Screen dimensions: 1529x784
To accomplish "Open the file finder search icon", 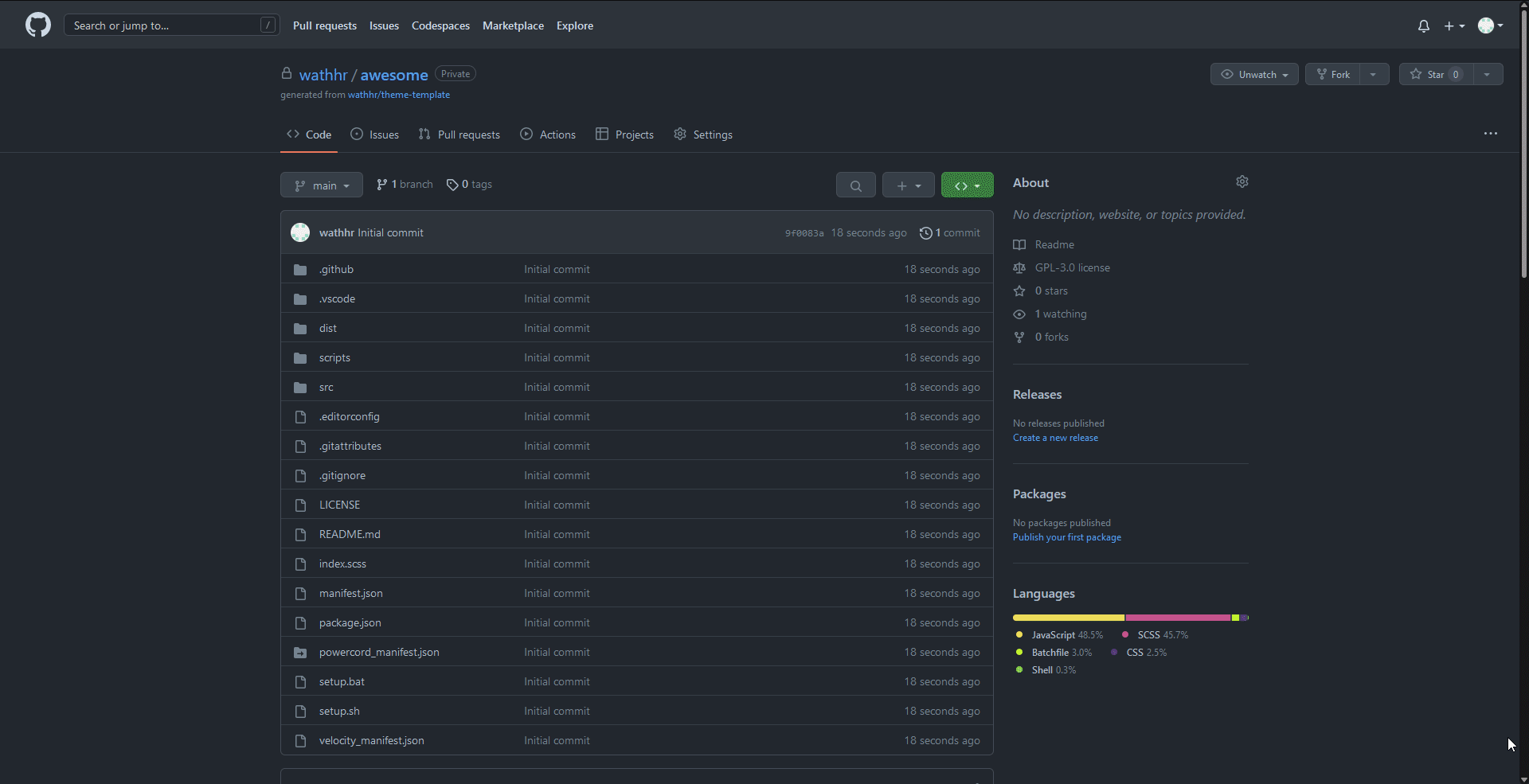I will point(855,185).
